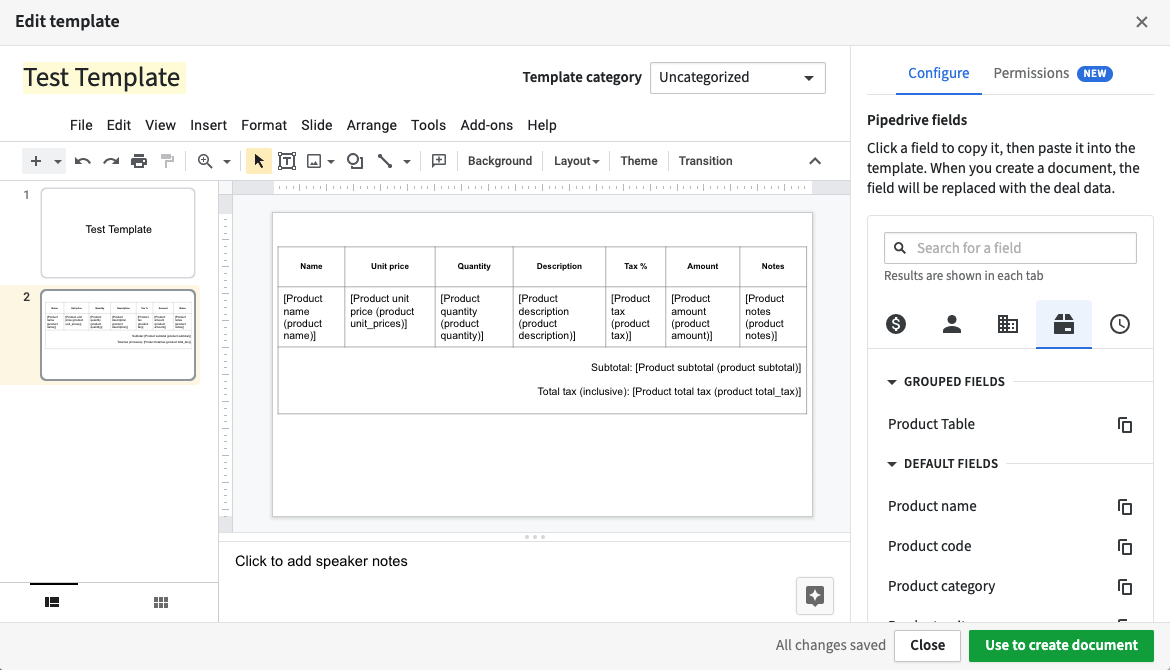Open the print dialog
Screen dimensions: 1170x670
[139, 160]
